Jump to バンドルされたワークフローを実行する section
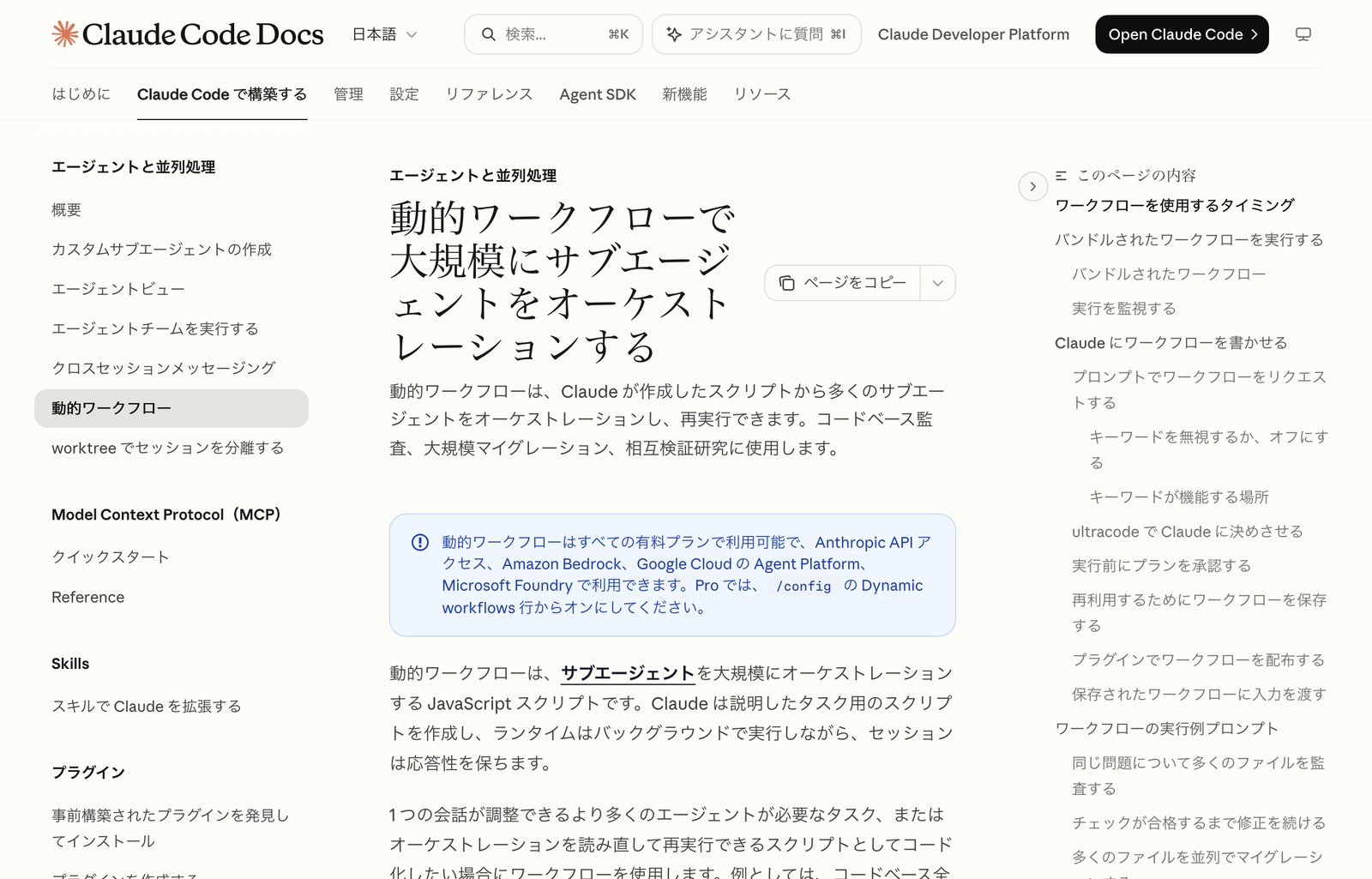 pos(1189,239)
